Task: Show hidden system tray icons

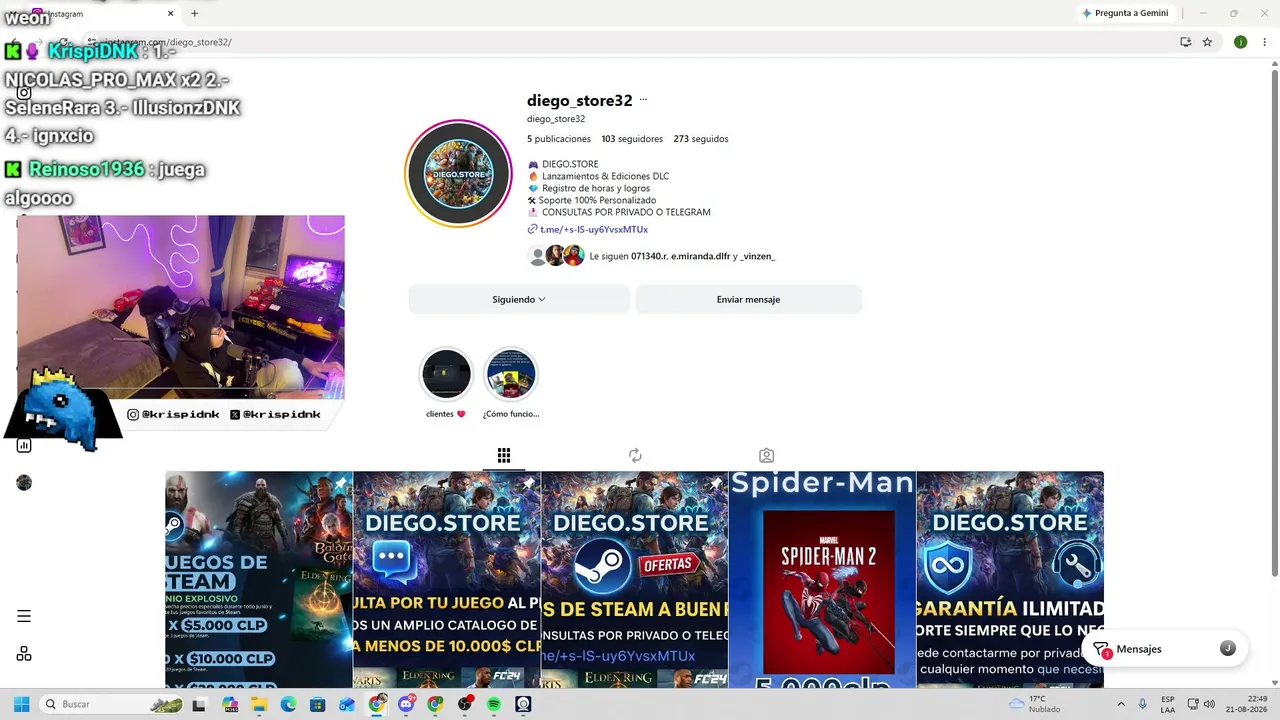Action: click(x=1120, y=704)
